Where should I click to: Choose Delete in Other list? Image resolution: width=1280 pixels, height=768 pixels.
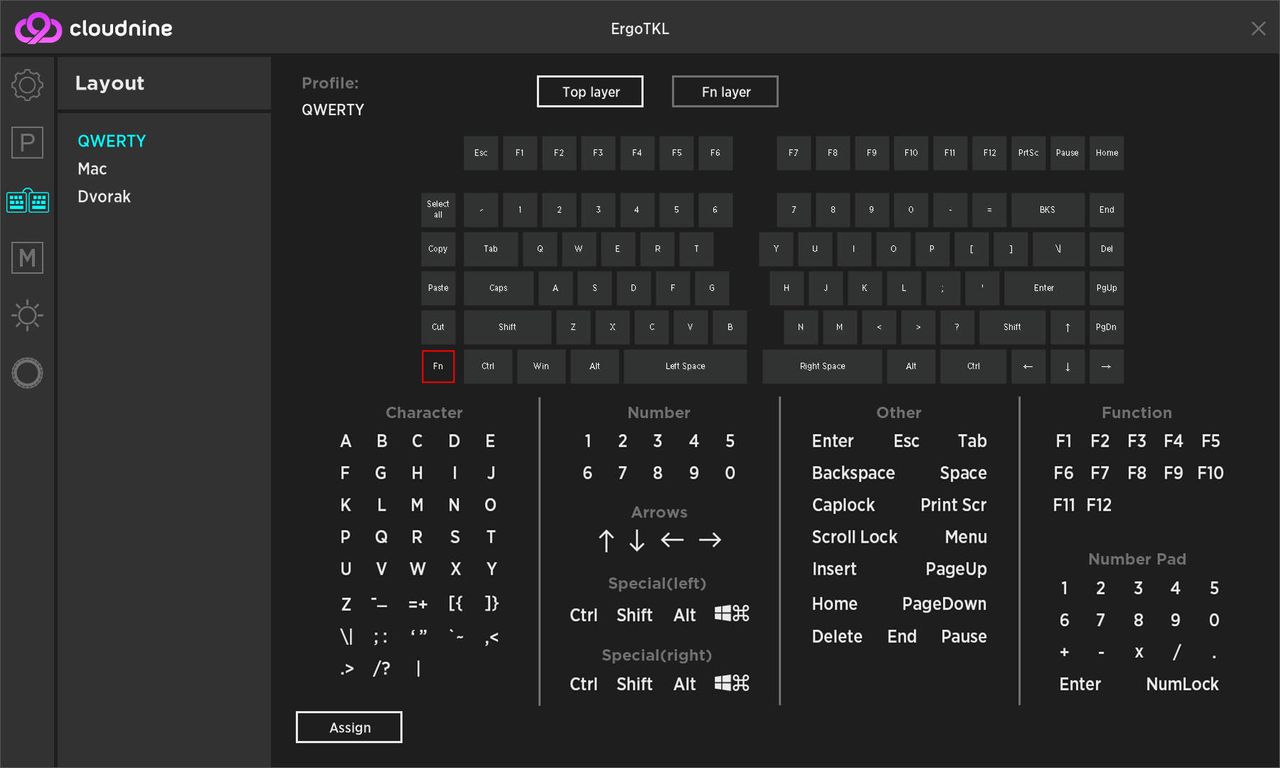tap(837, 636)
